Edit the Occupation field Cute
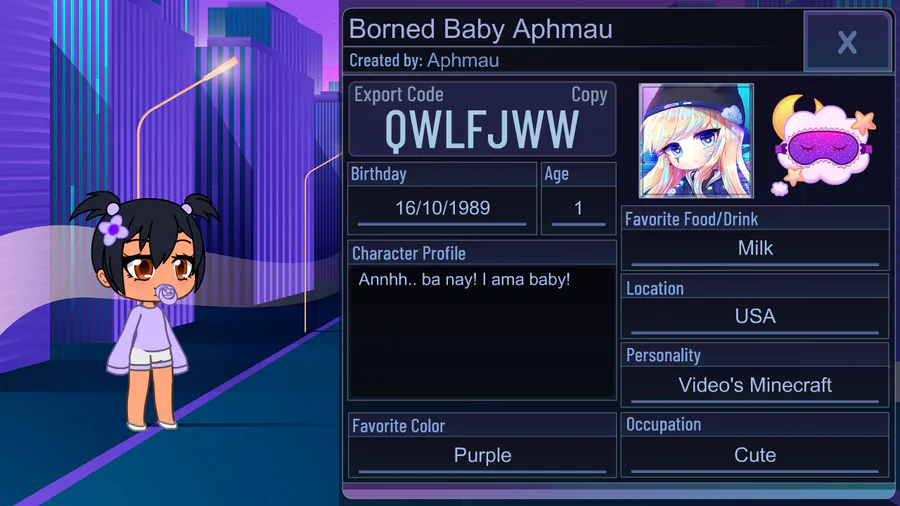This screenshot has height=506, width=900. (755, 455)
